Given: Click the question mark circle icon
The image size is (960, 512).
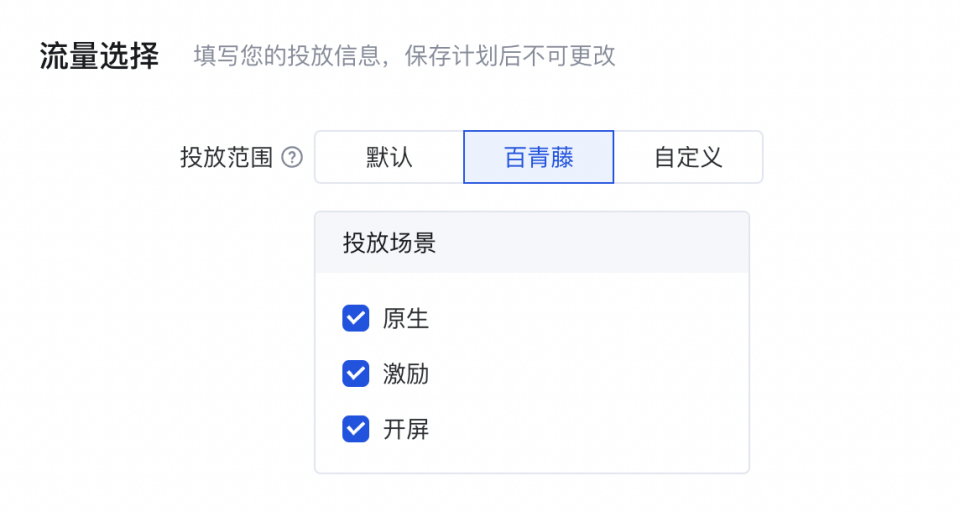Looking at the screenshot, I should click(x=292, y=157).
